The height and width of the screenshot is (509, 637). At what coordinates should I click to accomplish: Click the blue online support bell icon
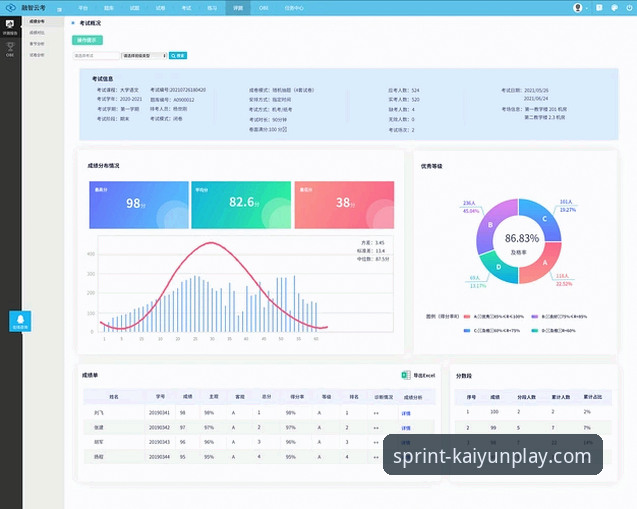(x=21, y=320)
